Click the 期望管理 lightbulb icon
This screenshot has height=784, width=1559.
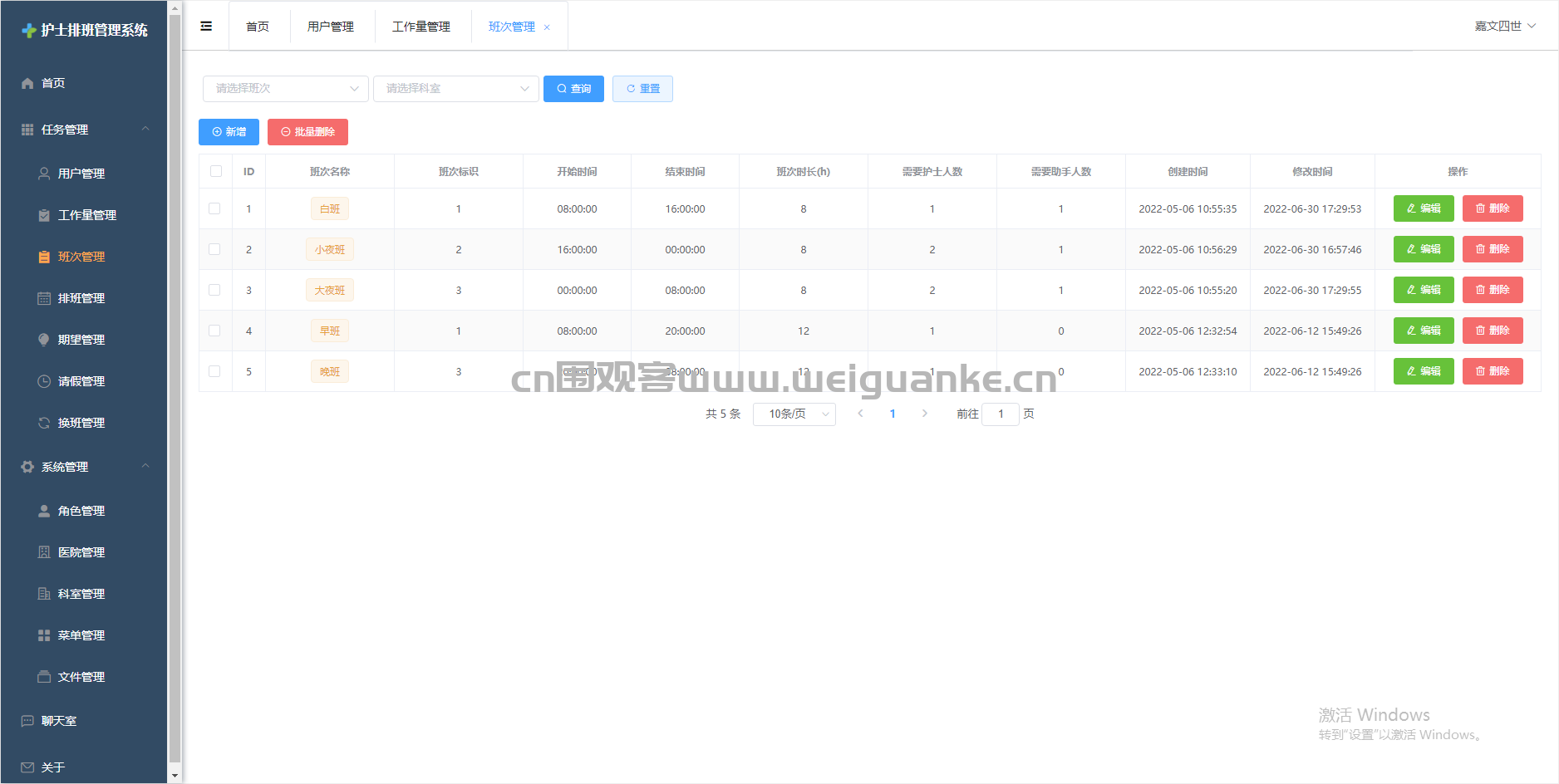(x=44, y=340)
